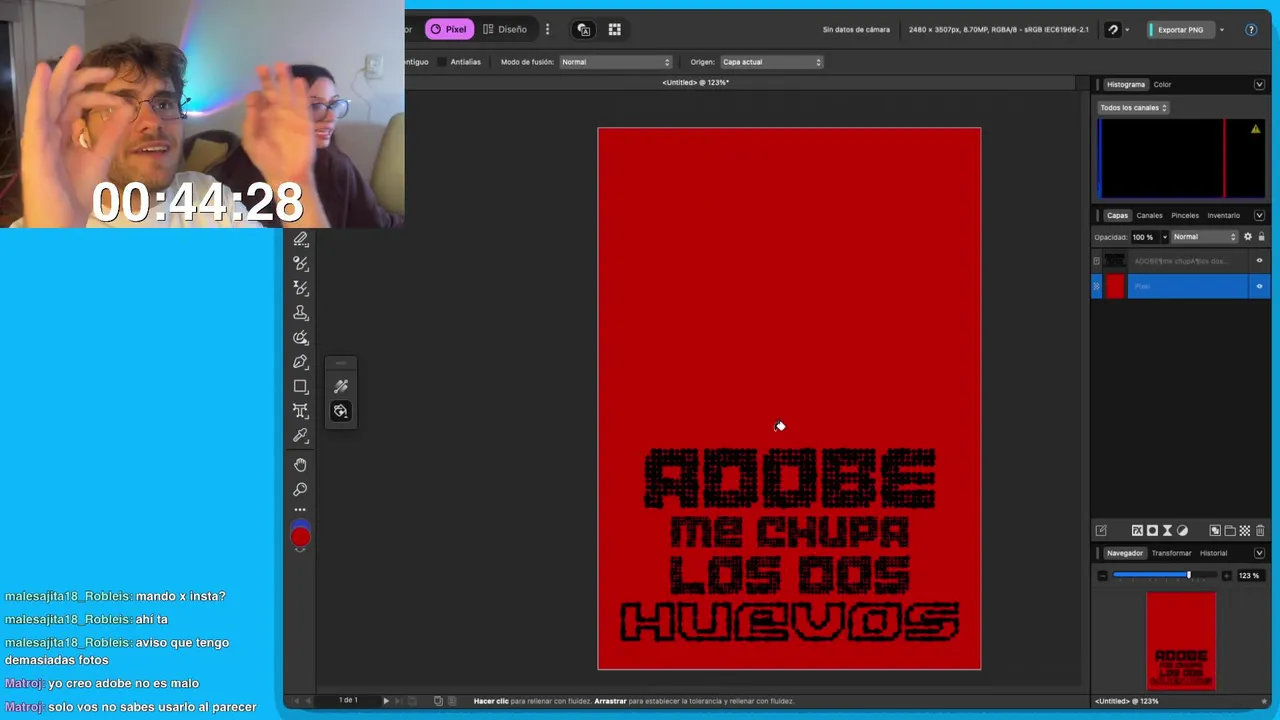The height and width of the screenshot is (720, 1280).
Task: Select the Hand view tool
Action: pos(300,465)
